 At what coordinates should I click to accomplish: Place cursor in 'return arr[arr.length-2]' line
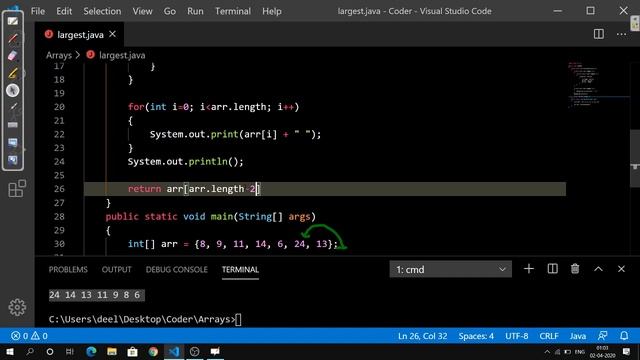point(194,189)
